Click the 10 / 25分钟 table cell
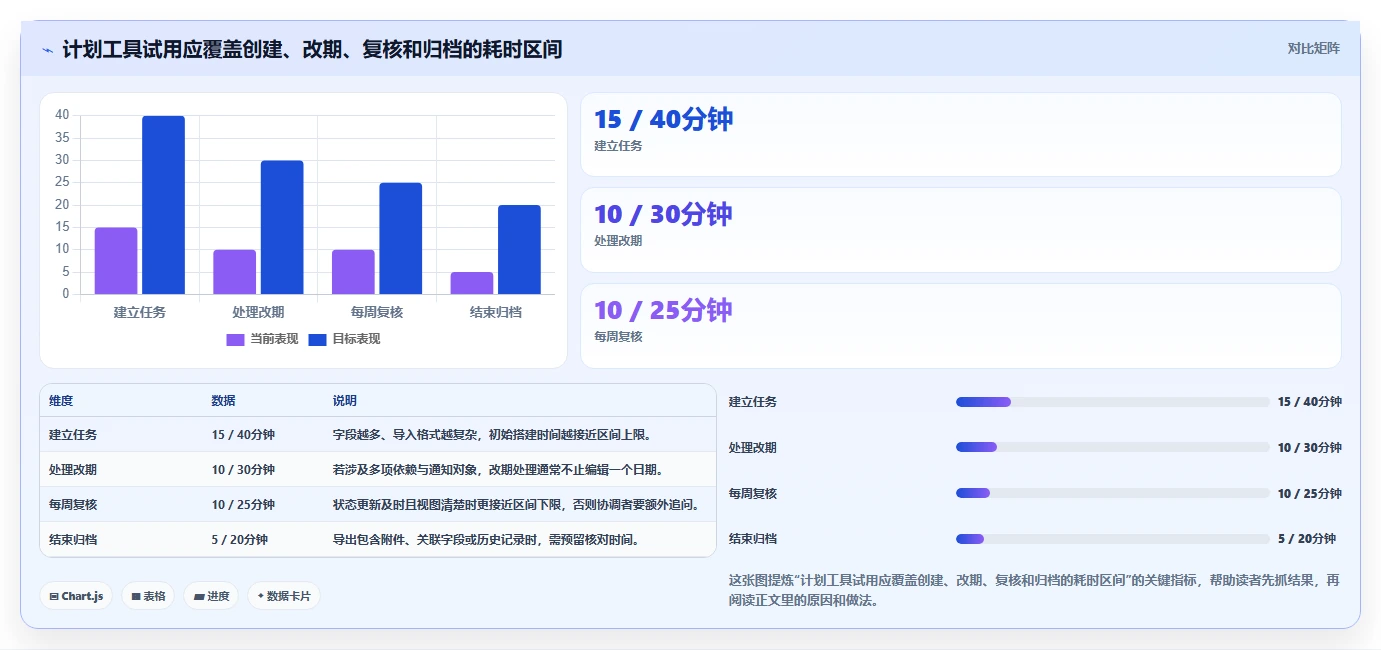 click(243, 505)
